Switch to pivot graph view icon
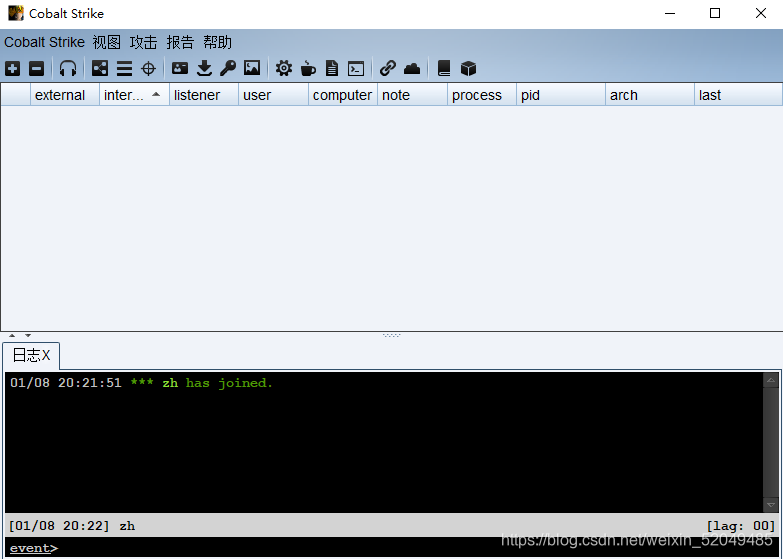 click(x=100, y=68)
